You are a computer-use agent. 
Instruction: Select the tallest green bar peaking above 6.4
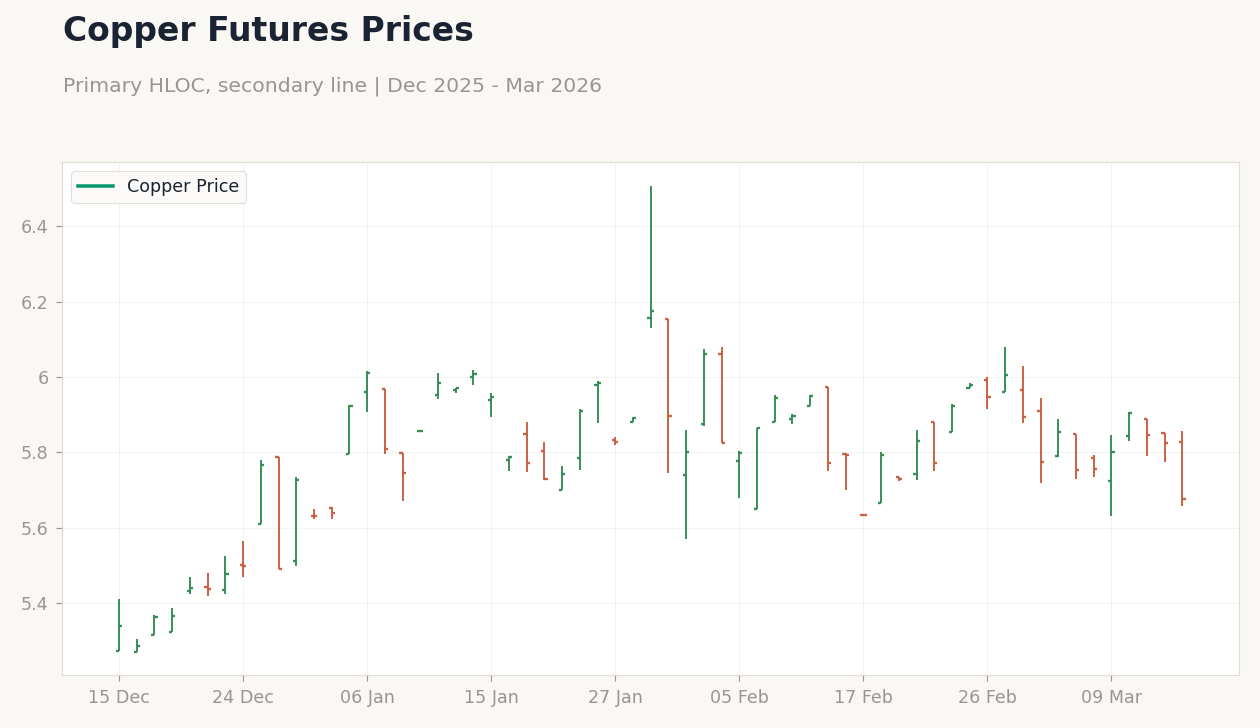[x=651, y=256]
